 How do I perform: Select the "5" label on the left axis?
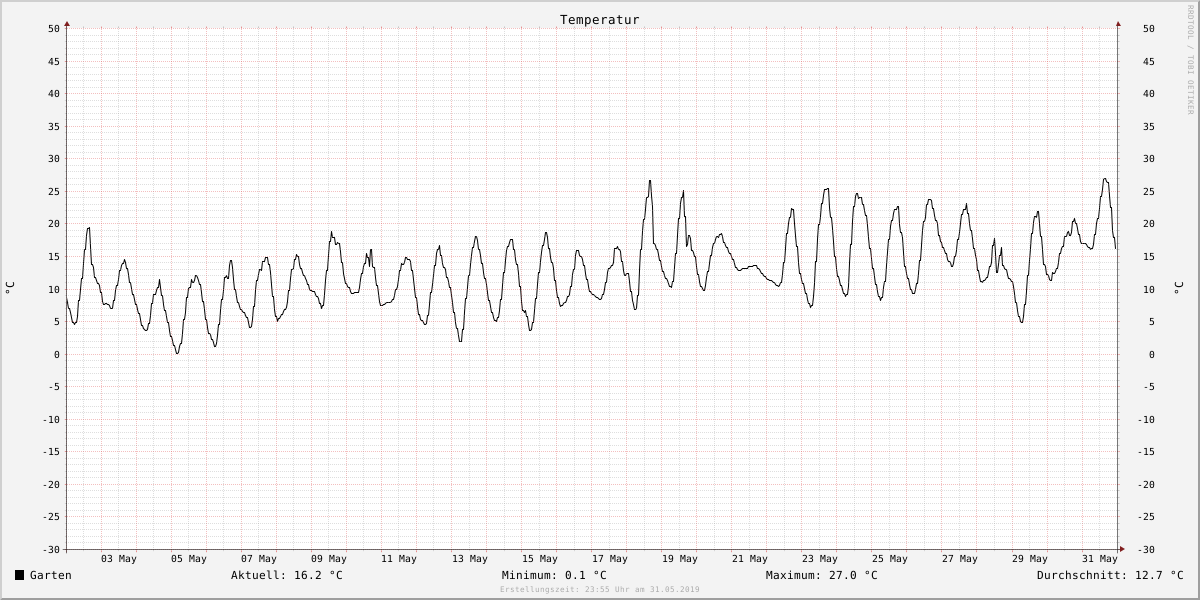[x=58, y=322]
